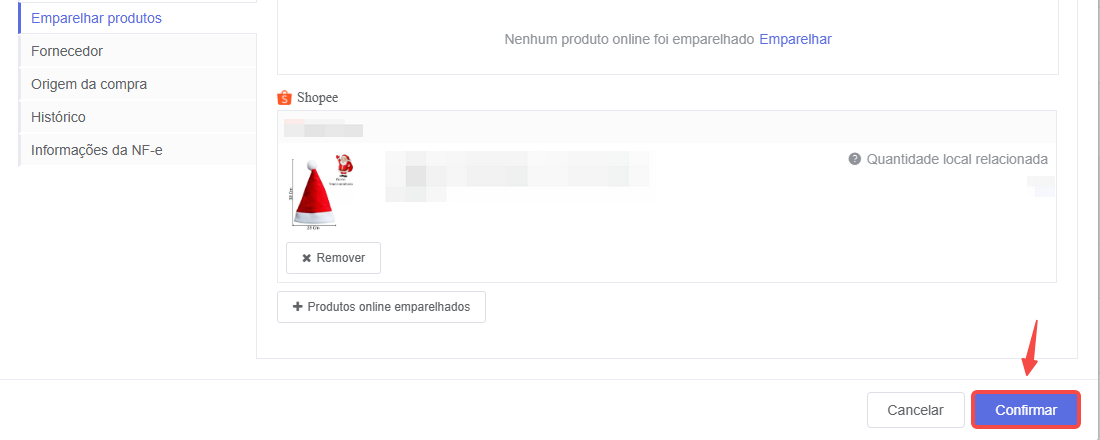The width and height of the screenshot is (1100, 440).
Task: Click the red arrow annotation above Confirmar
Action: pos(1030,348)
